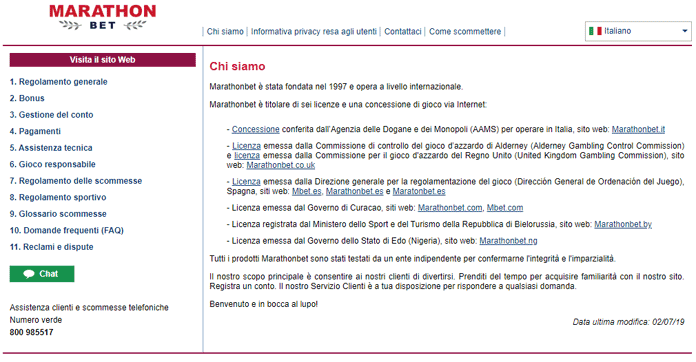Open the Chi siamo top menu item
This screenshot has width=696, height=362.
pyautogui.click(x=225, y=31)
